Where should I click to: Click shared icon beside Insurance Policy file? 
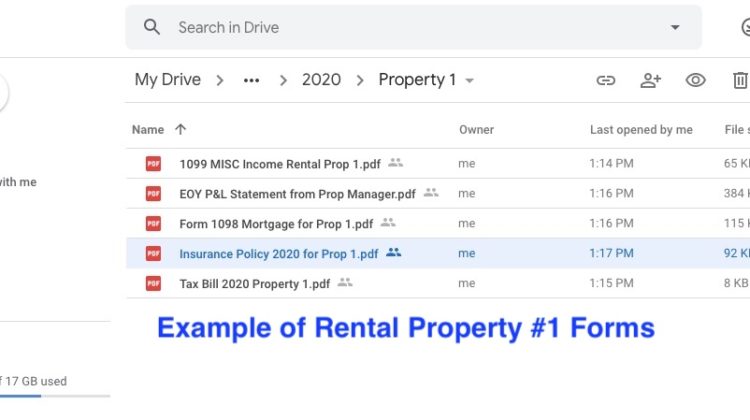point(393,253)
